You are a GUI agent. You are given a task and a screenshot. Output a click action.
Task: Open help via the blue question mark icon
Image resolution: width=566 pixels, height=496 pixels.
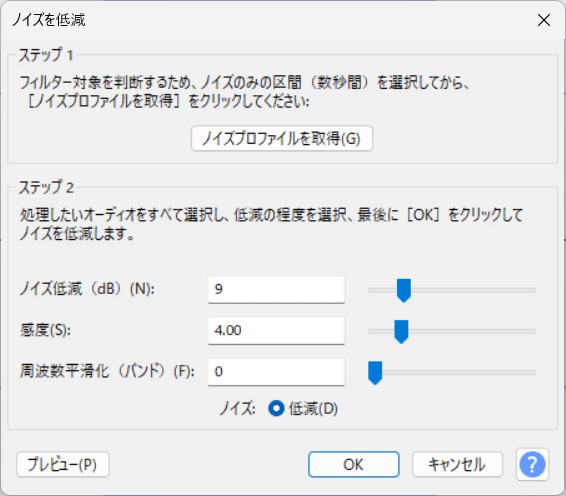[532, 464]
